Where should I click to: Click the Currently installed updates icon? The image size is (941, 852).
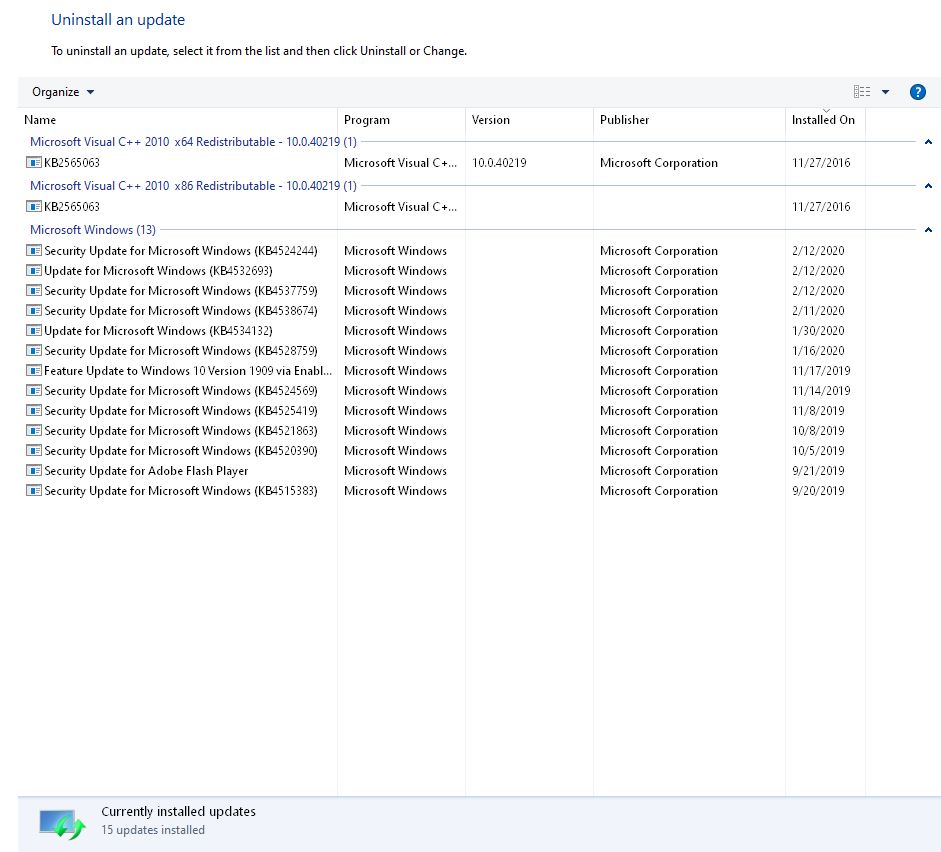click(62, 824)
